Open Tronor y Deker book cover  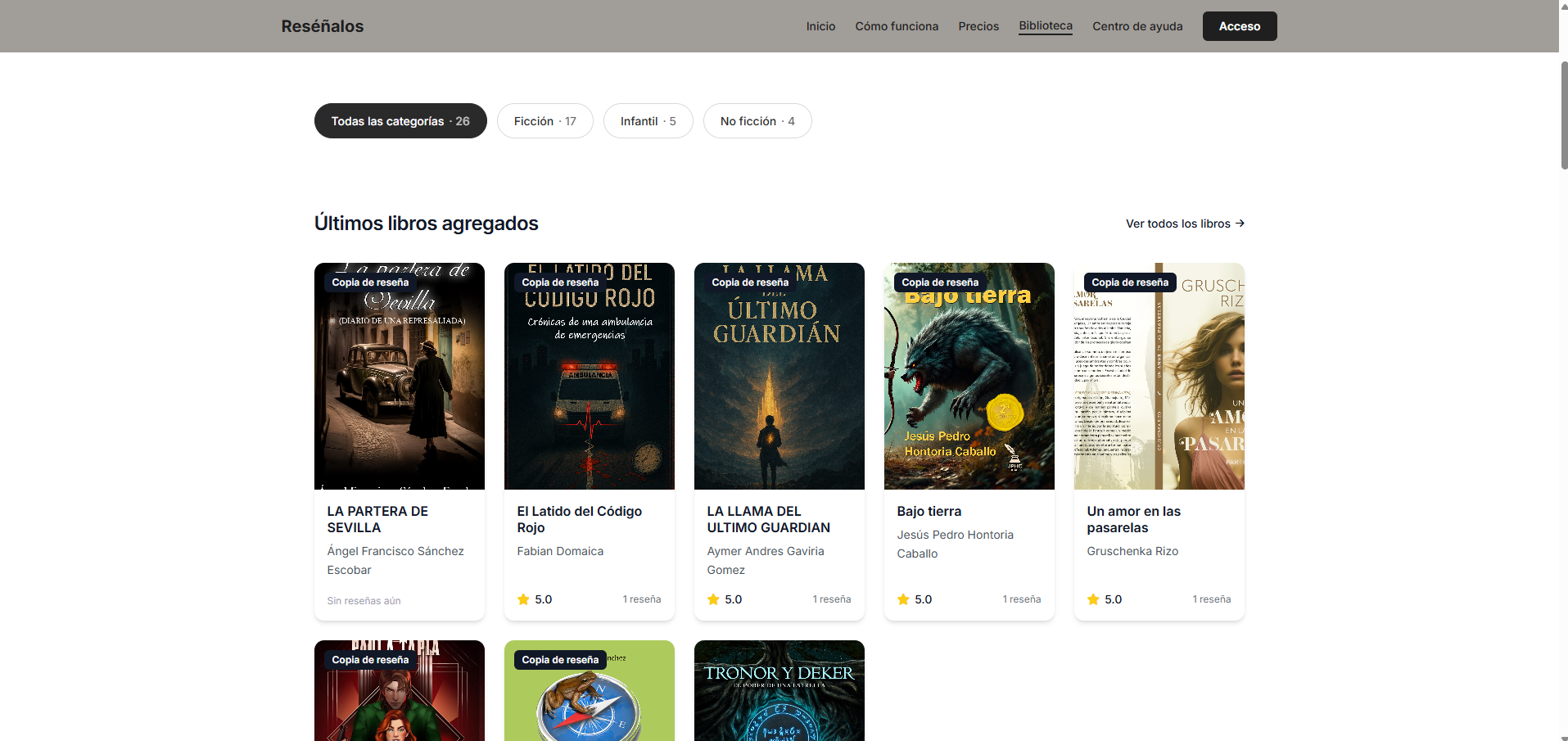(x=779, y=690)
